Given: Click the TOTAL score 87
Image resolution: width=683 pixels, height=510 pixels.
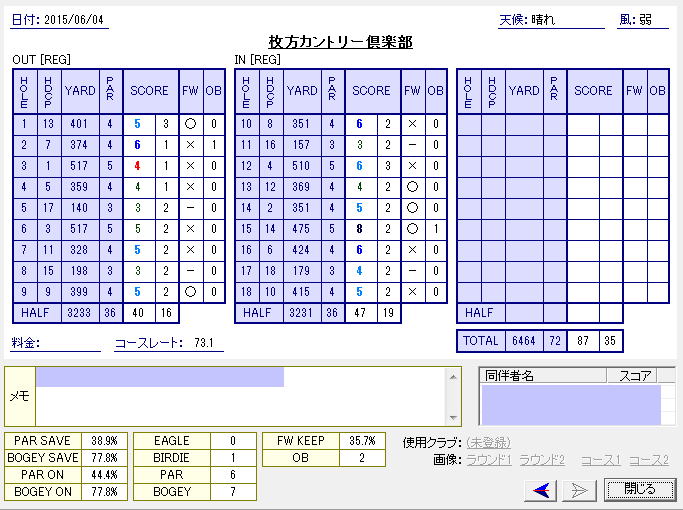Looking at the screenshot, I should coord(583,341).
